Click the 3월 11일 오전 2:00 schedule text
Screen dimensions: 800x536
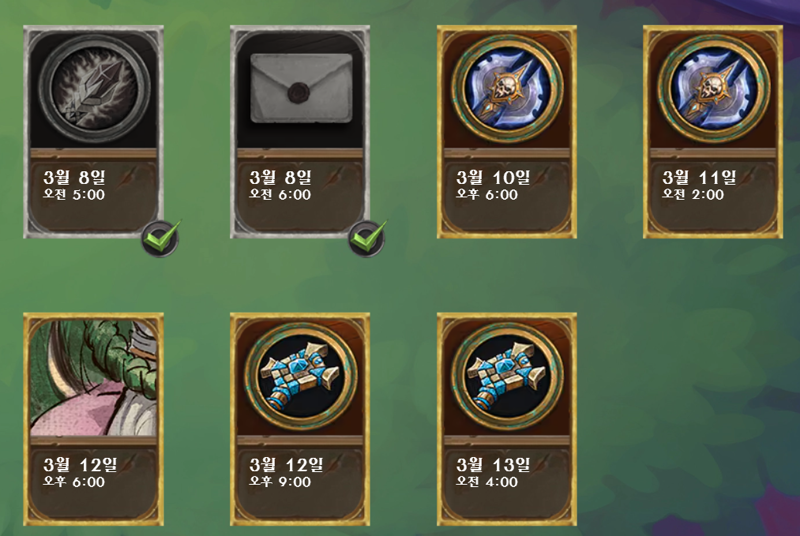coord(699,185)
